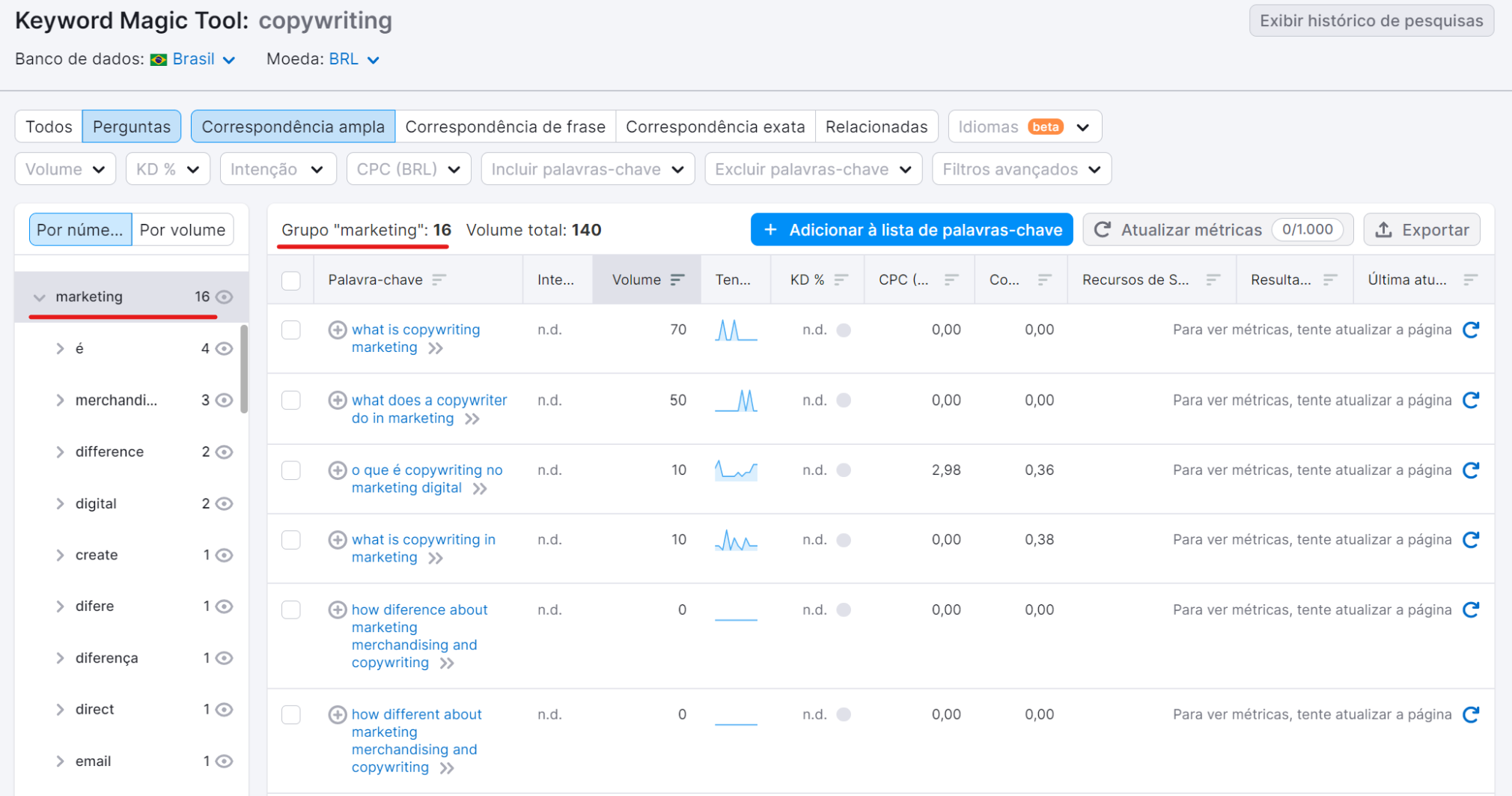This screenshot has height=796, width=1512.
Task: Add 'o que é copywriting no marketing digital' plus icon
Action: pyautogui.click(x=338, y=470)
